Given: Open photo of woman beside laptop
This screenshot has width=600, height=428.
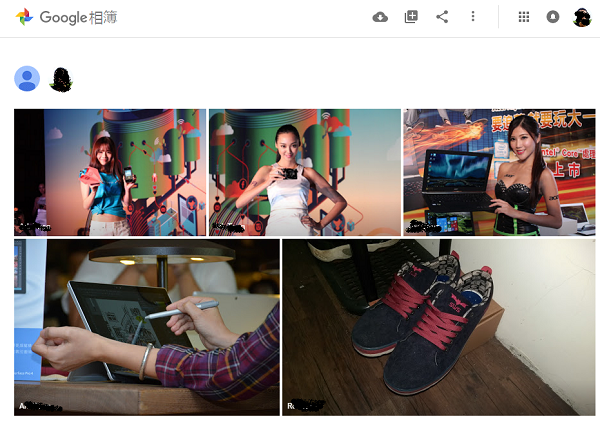Looking at the screenshot, I should [498, 170].
